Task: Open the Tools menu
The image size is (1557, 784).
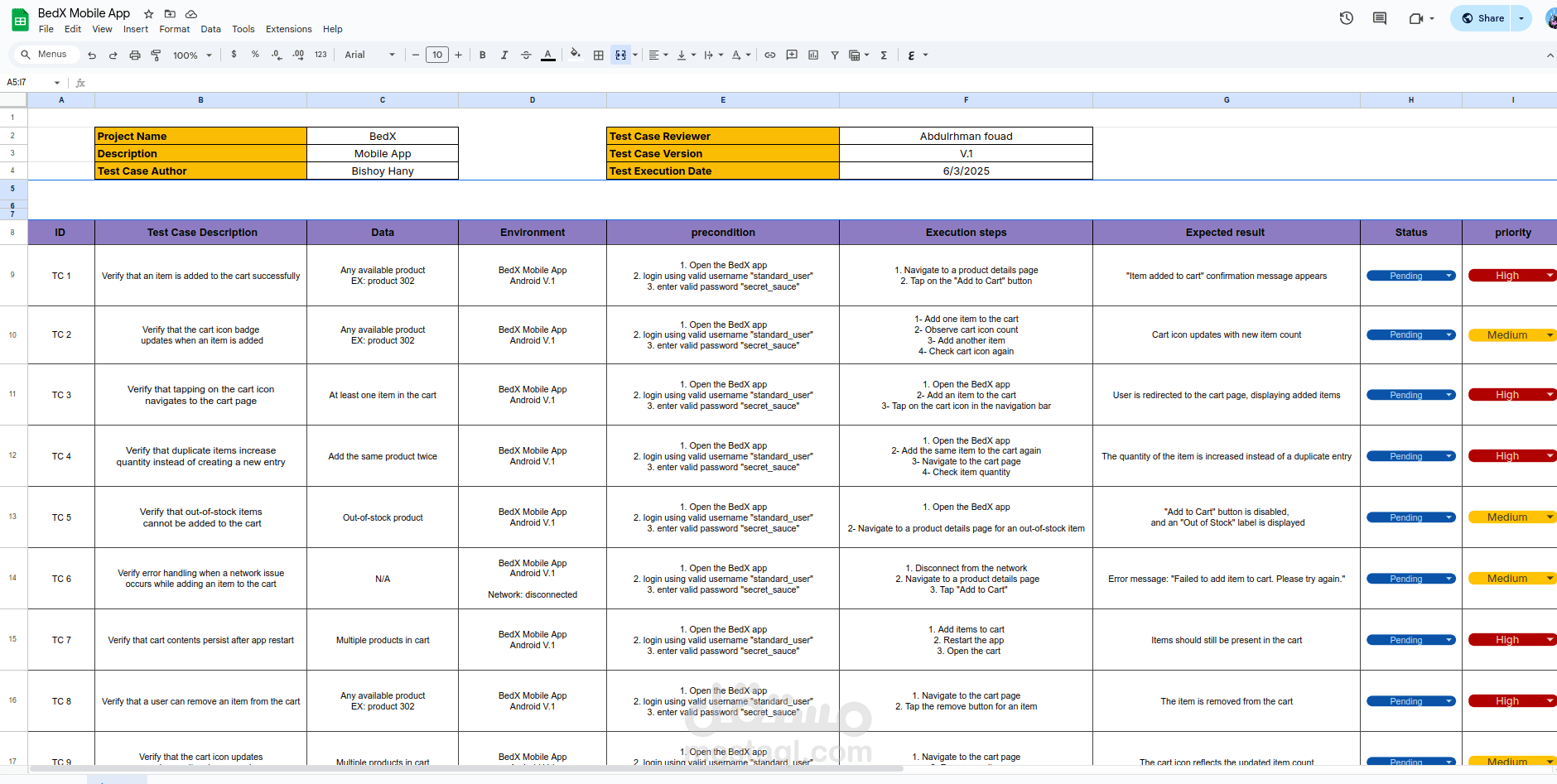Action: [243, 29]
